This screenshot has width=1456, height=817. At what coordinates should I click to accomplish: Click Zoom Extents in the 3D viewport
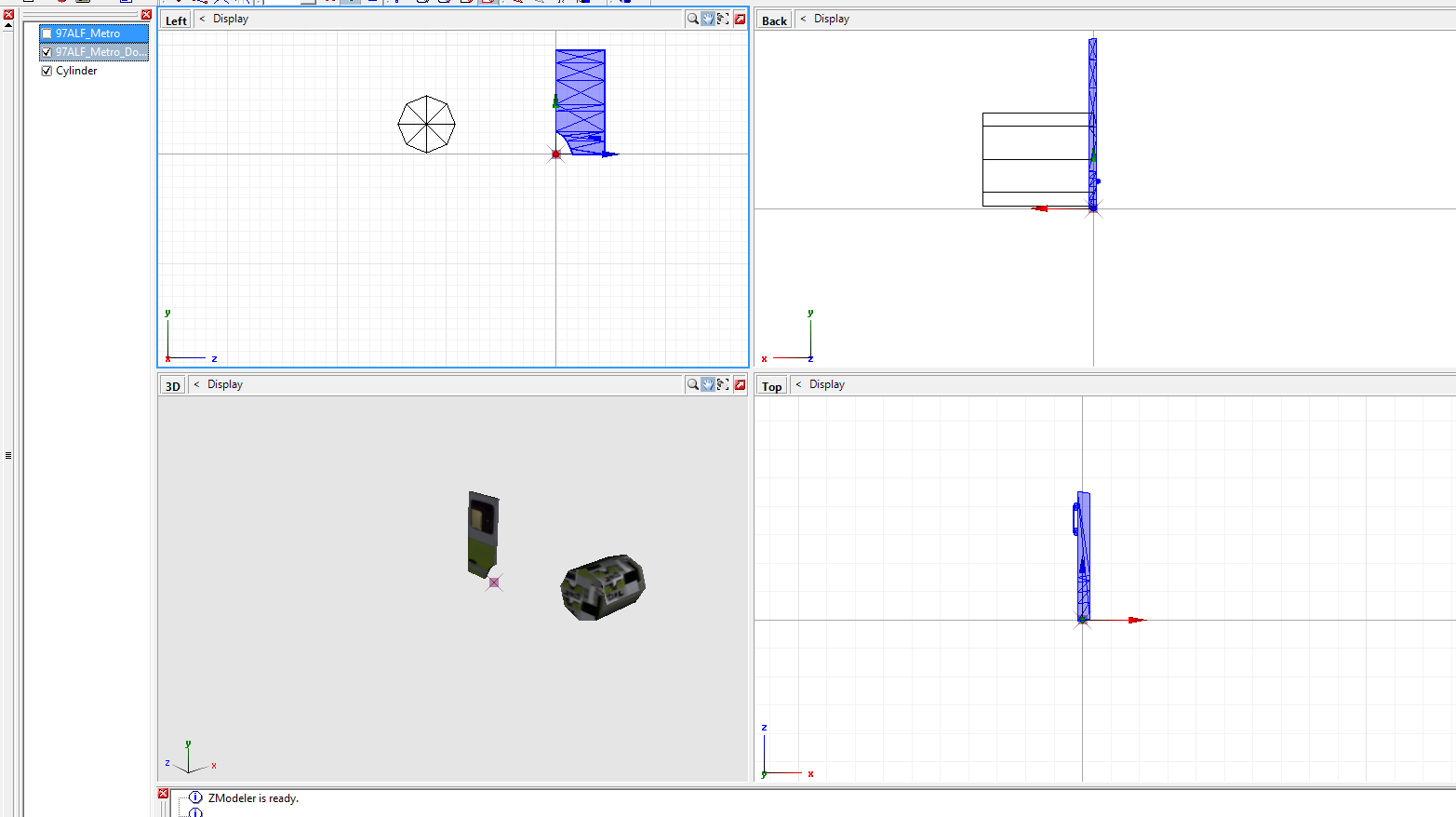pos(723,383)
